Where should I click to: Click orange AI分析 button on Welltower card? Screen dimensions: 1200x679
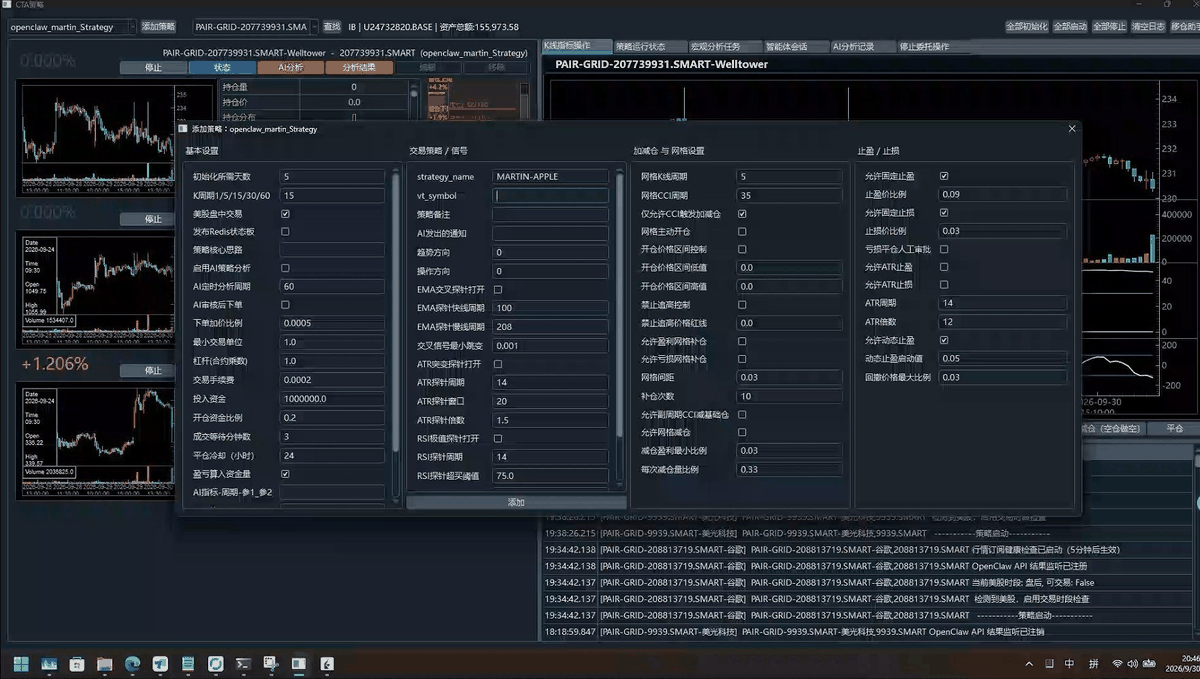click(x=290, y=68)
